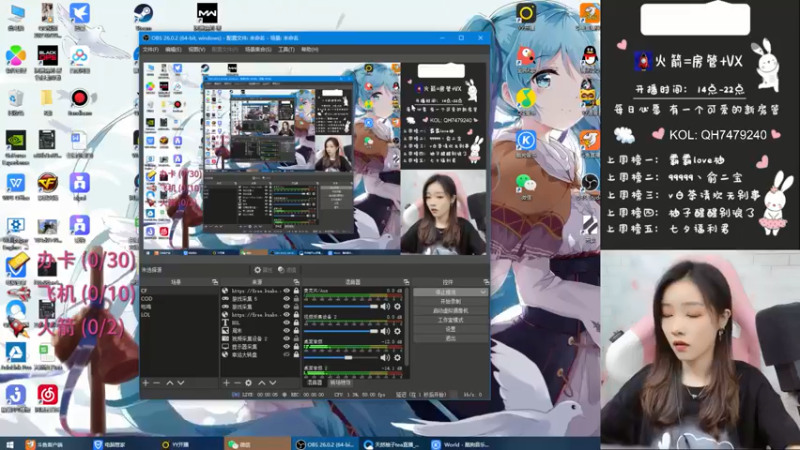Open the Recycle Bin desktop icon
This screenshot has height=450, width=800.
click(16, 102)
